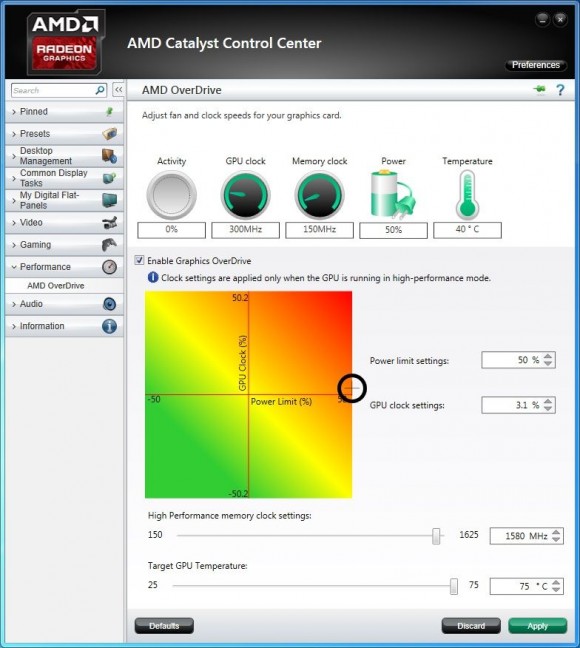Click the 150MHz memory clock readout
Viewport: 580px width, 648px height.
[x=319, y=230]
